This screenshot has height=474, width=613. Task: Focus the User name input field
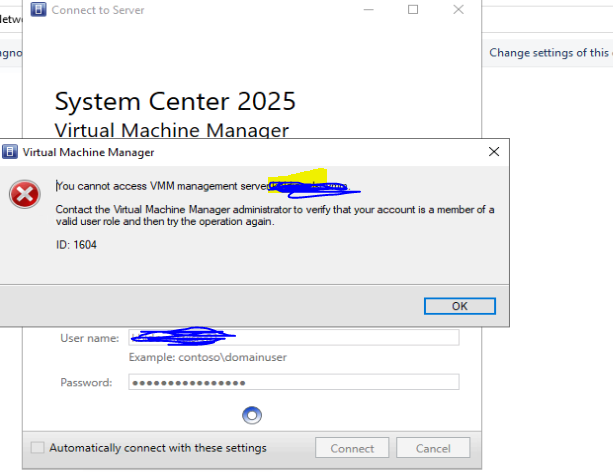[x=294, y=338]
